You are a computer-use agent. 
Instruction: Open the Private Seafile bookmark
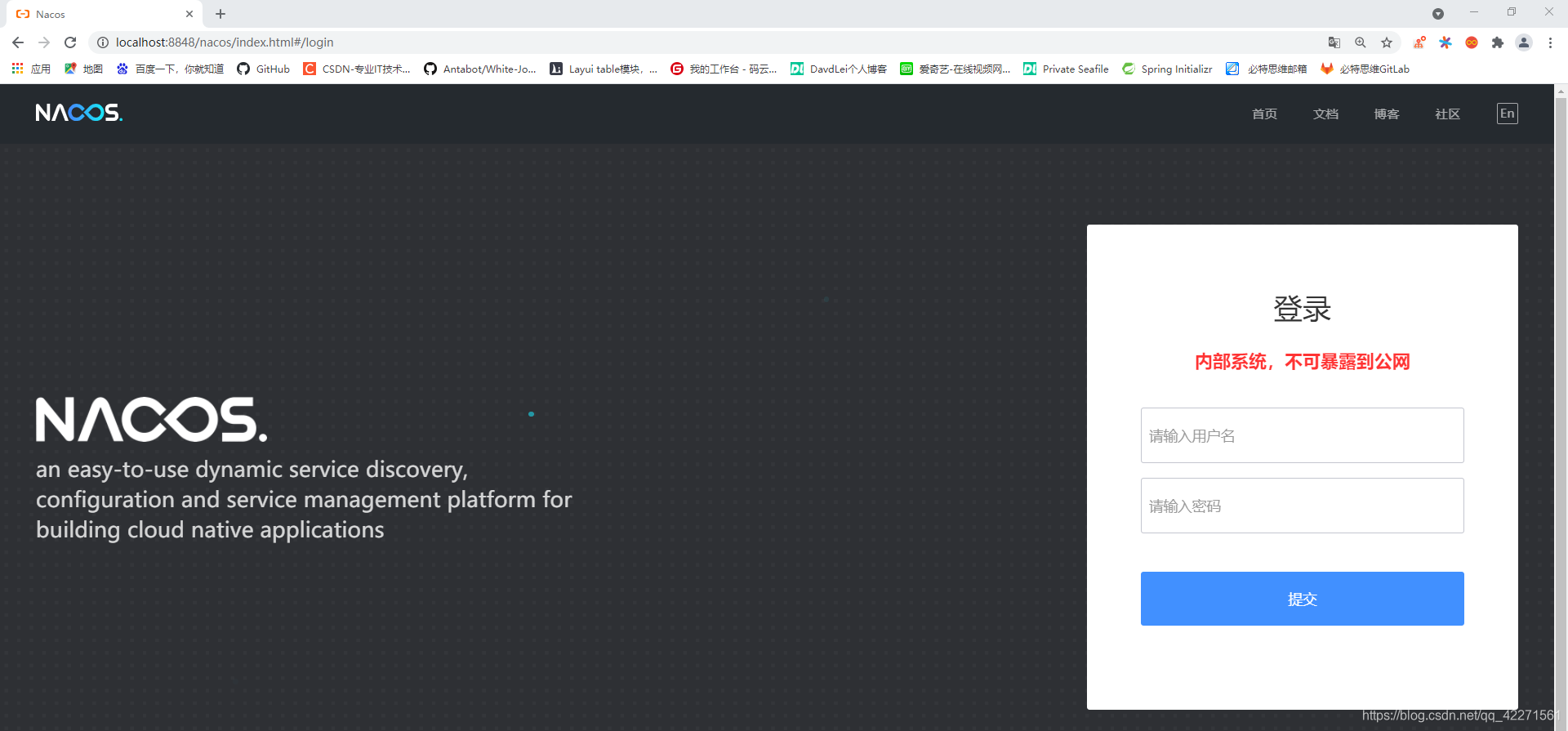(1066, 69)
